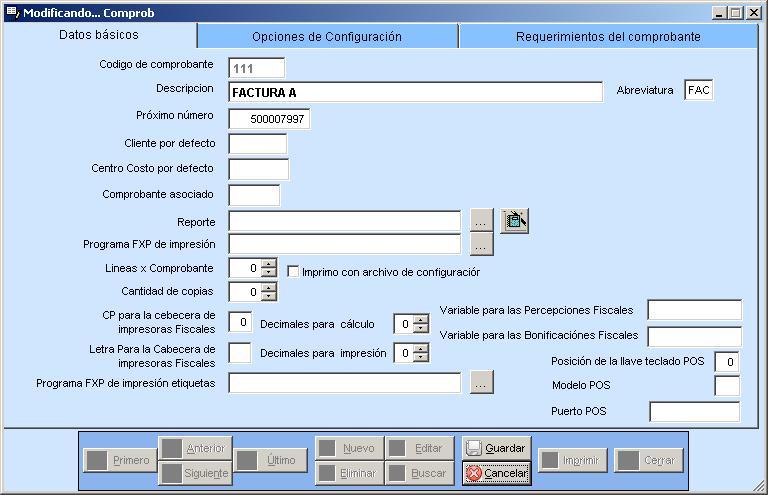Switch to Opciones de Configuración tab
Image resolution: width=768 pixels, height=495 pixels.
point(327,37)
